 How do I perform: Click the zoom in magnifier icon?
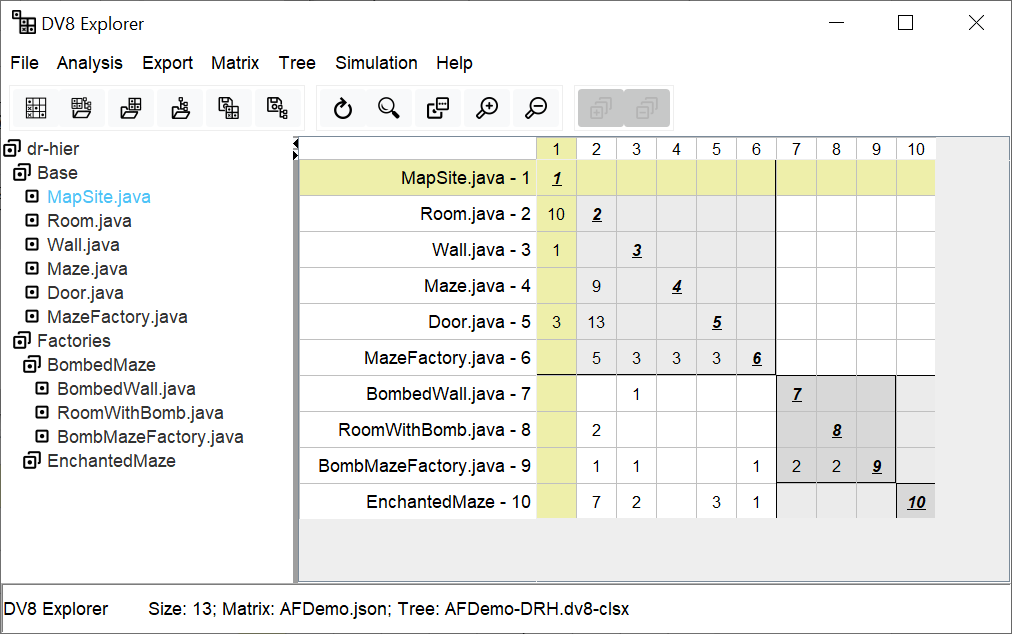(487, 108)
